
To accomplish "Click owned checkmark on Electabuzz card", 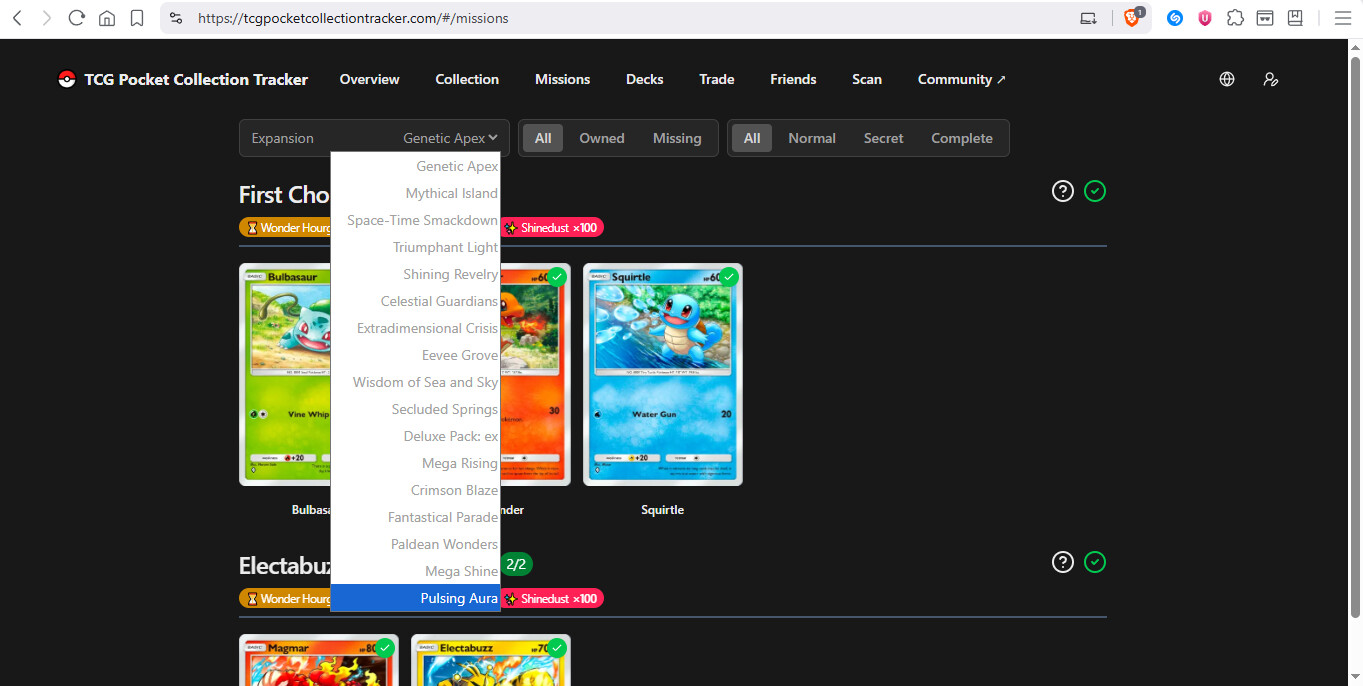I will click(557, 648).
